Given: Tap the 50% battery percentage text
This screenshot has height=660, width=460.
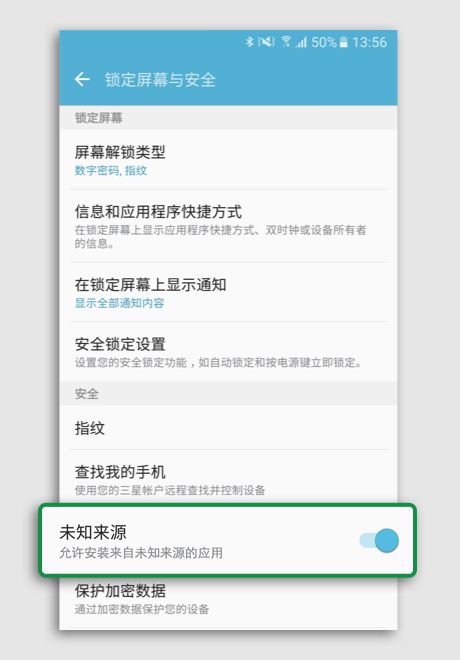Looking at the screenshot, I should [x=324, y=42].
